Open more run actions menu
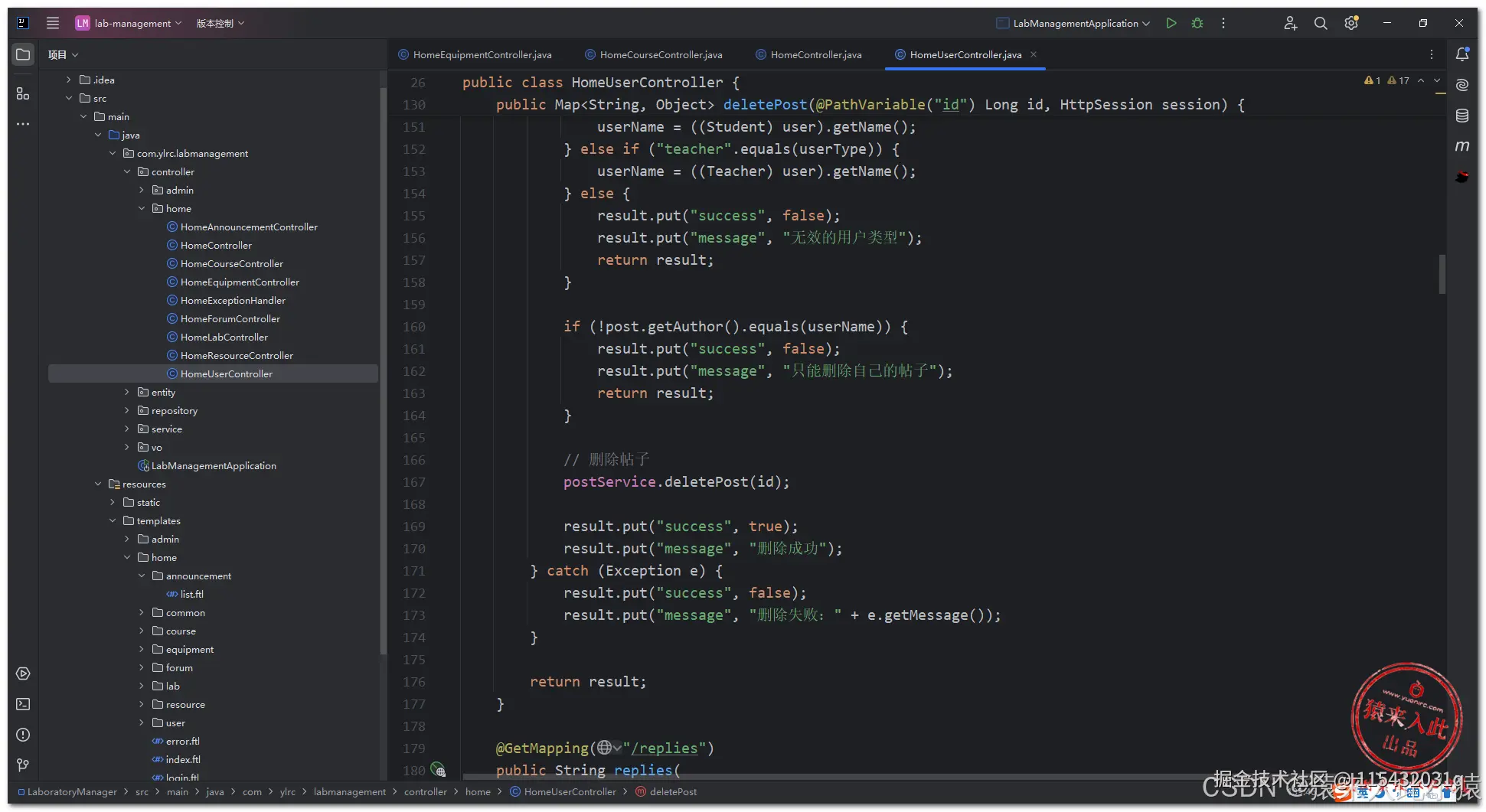Viewport: 1486px width, 812px height. tap(1223, 23)
